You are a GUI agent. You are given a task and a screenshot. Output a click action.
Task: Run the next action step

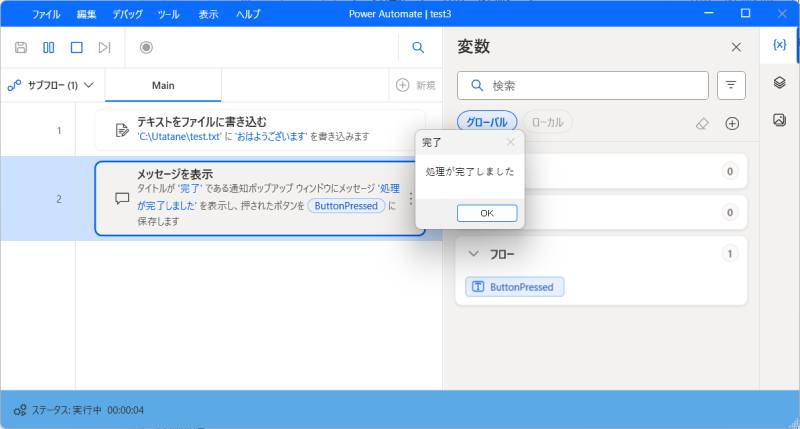click(x=104, y=47)
